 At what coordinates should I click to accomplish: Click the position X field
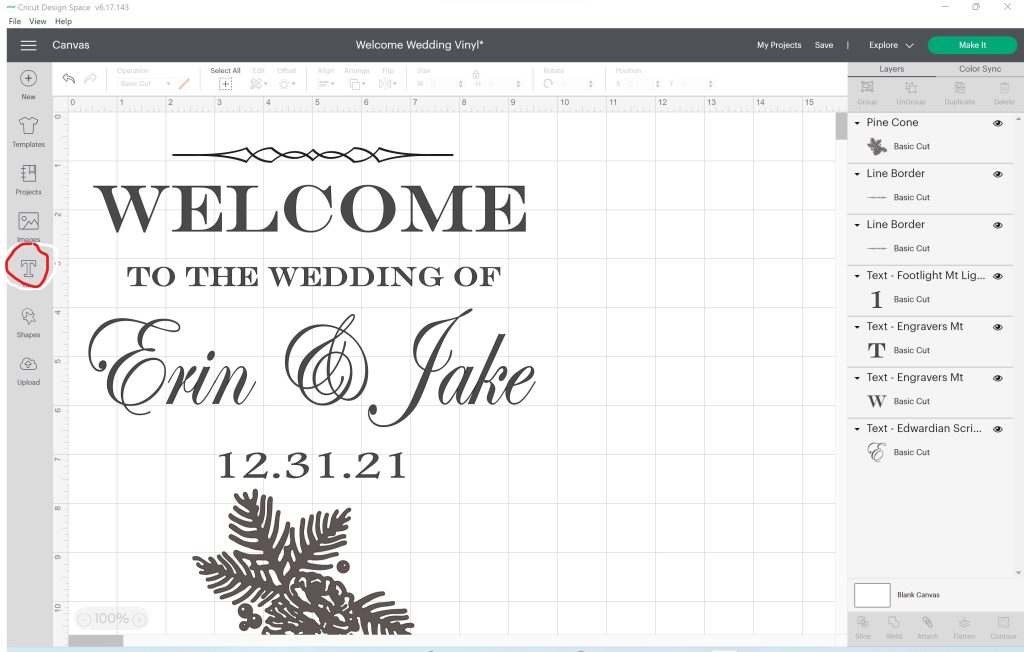coord(643,84)
